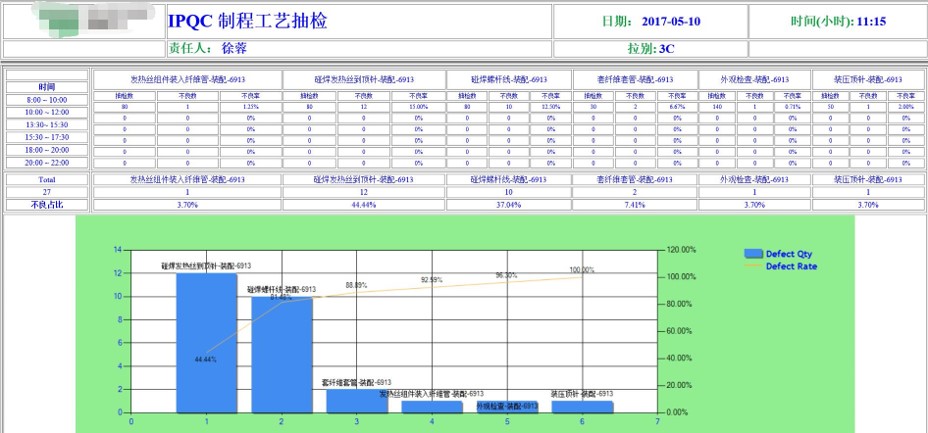Select the 13:30 ~ 15:30 time slot row
This screenshot has height=433, width=928.
point(47,125)
